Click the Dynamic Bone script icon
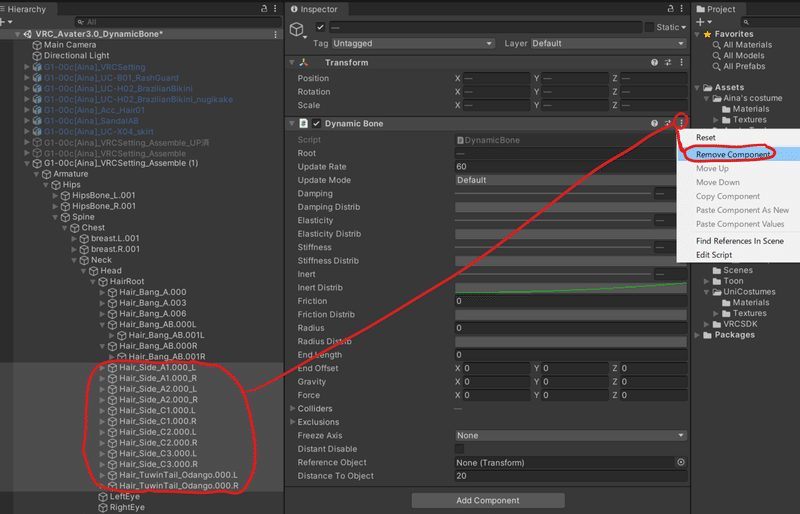The width and height of the screenshot is (800, 514). click(x=304, y=124)
